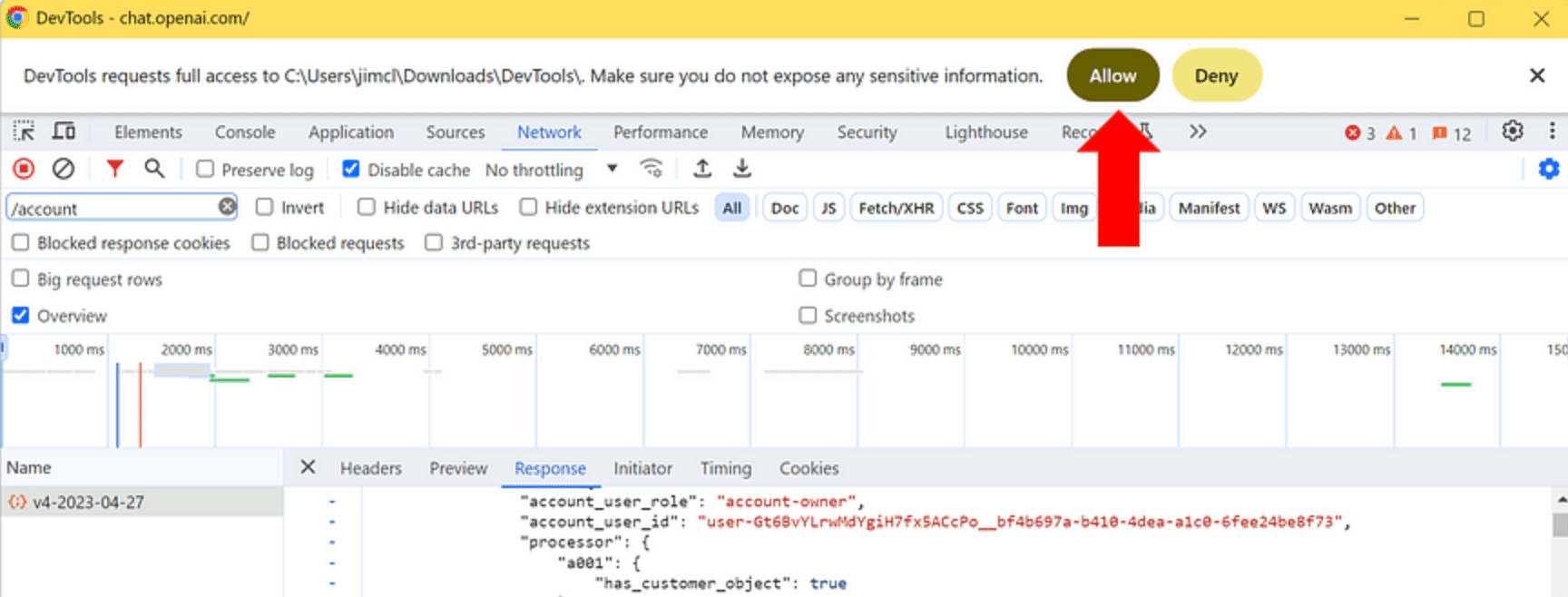The width and height of the screenshot is (1568, 597).
Task: Open DevTools settings gear
Action: (x=1512, y=132)
